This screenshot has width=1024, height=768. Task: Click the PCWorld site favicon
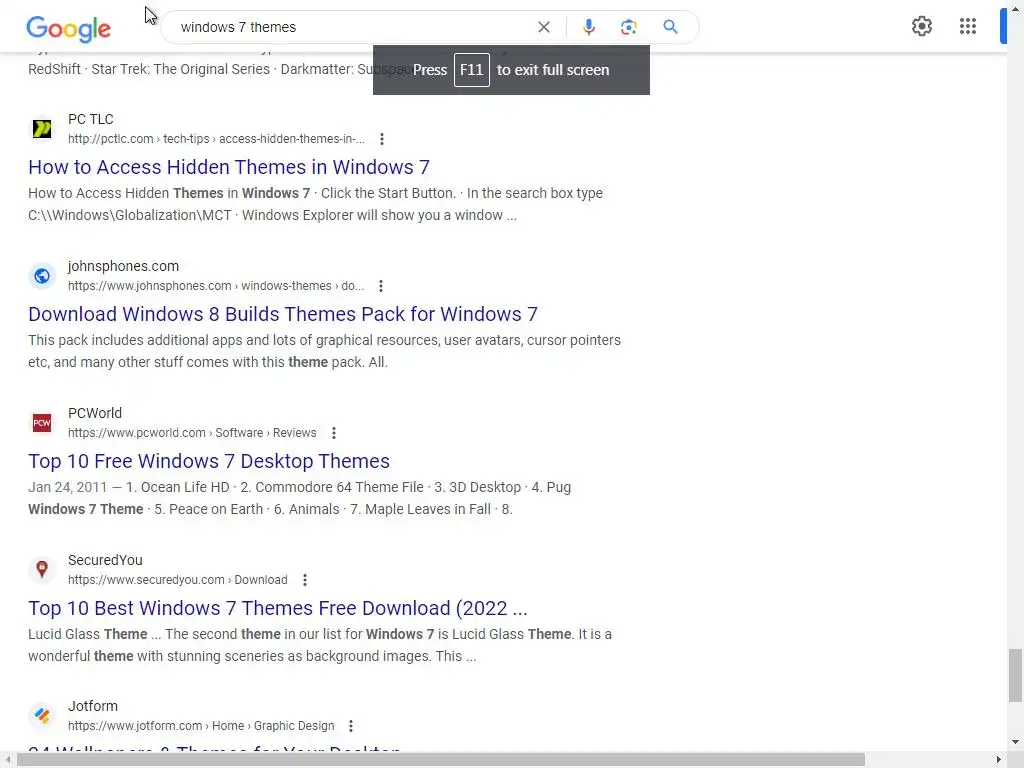tap(42, 423)
